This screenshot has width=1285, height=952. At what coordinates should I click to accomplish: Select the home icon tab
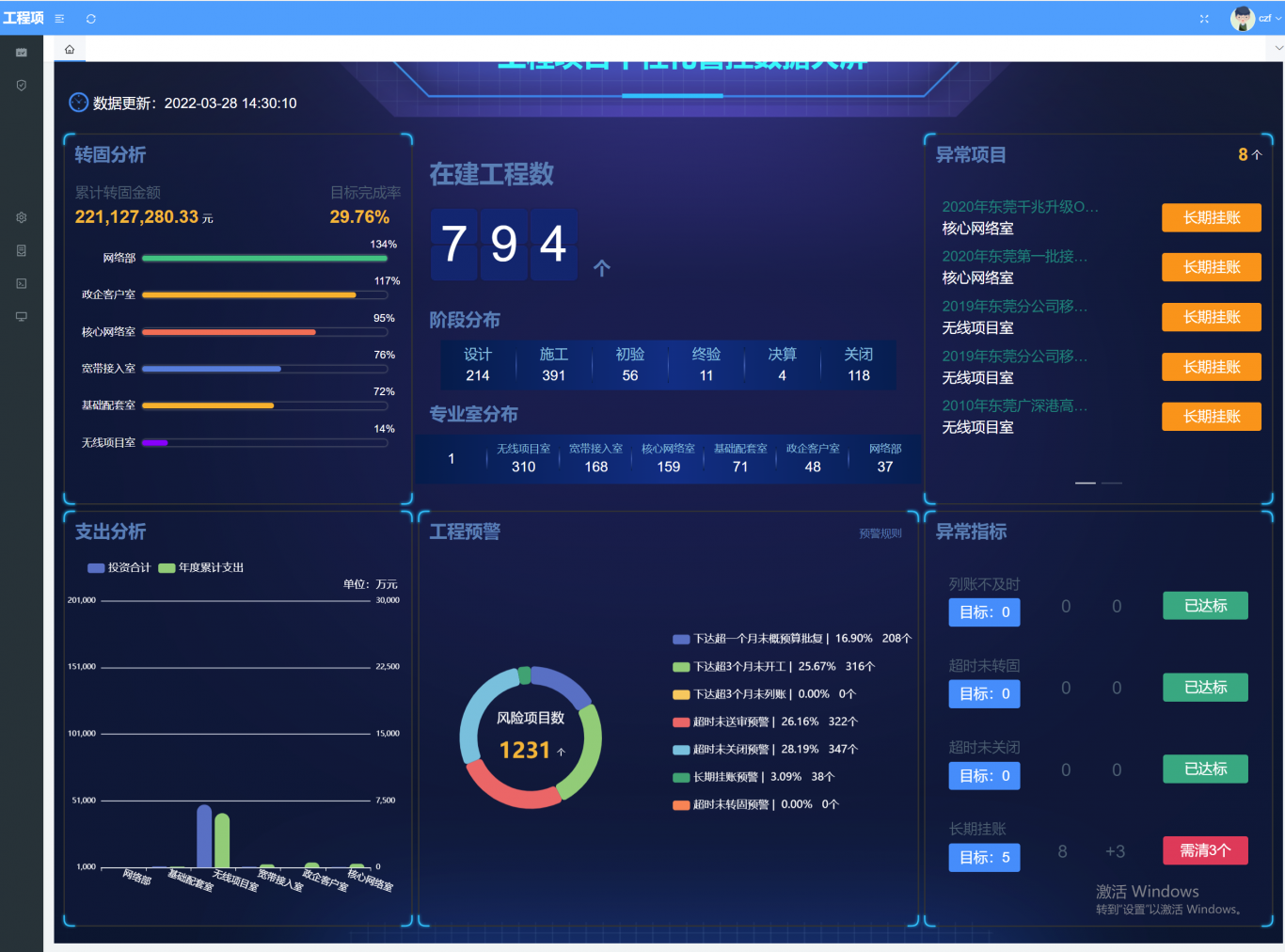click(70, 49)
